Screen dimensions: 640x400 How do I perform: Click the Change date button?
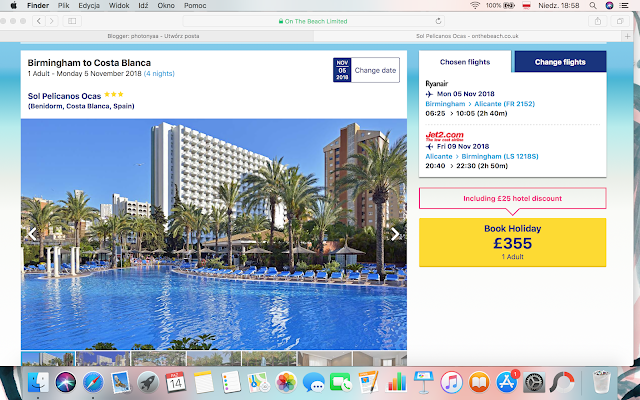[x=366, y=70]
